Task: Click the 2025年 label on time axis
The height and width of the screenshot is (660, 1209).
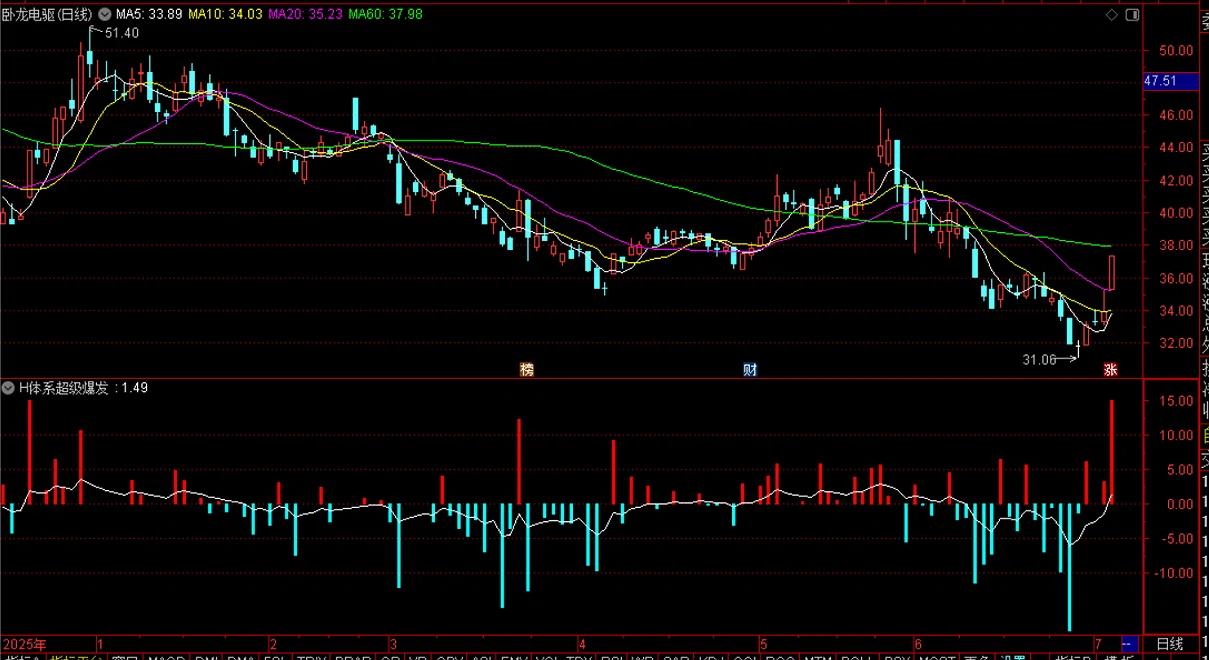Action: pos(25,643)
